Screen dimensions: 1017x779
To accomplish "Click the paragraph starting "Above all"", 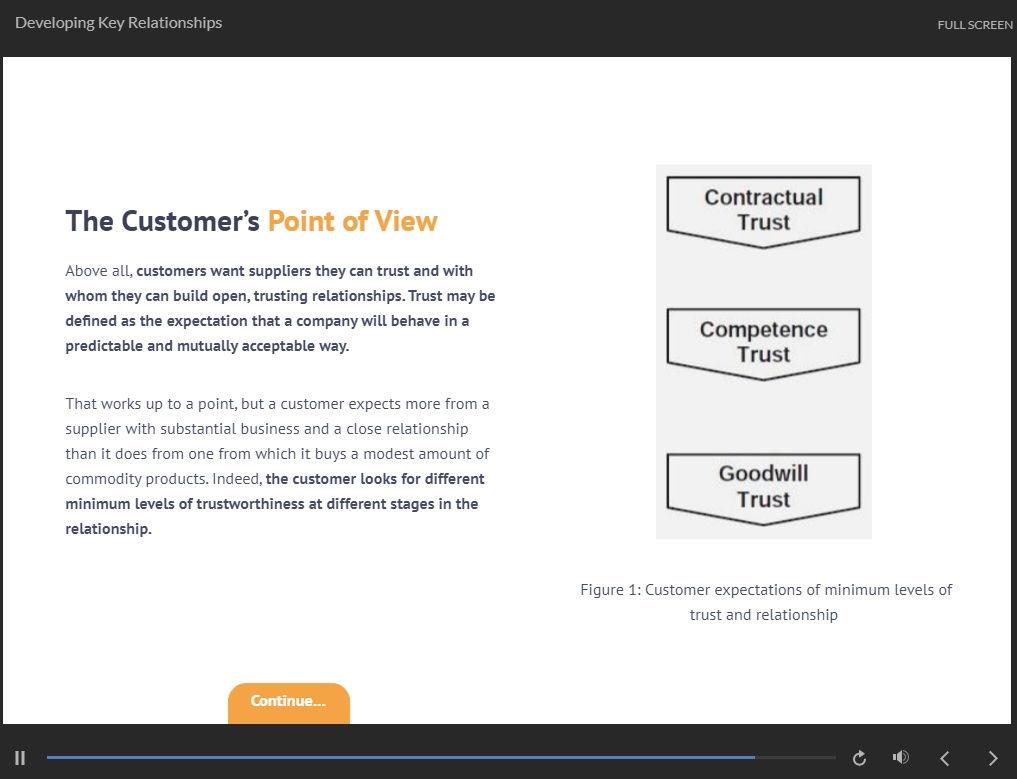I will pyautogui.click(x=280, y=308).
